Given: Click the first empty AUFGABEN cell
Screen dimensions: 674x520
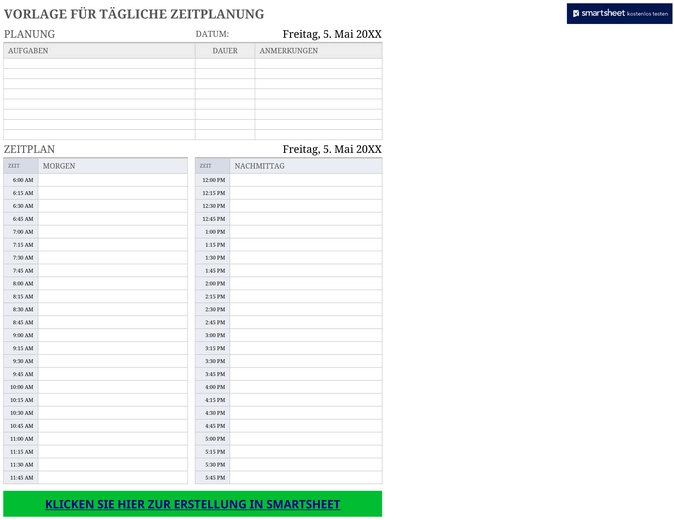Looking at the screenshot, I should [x=99, y=64].
